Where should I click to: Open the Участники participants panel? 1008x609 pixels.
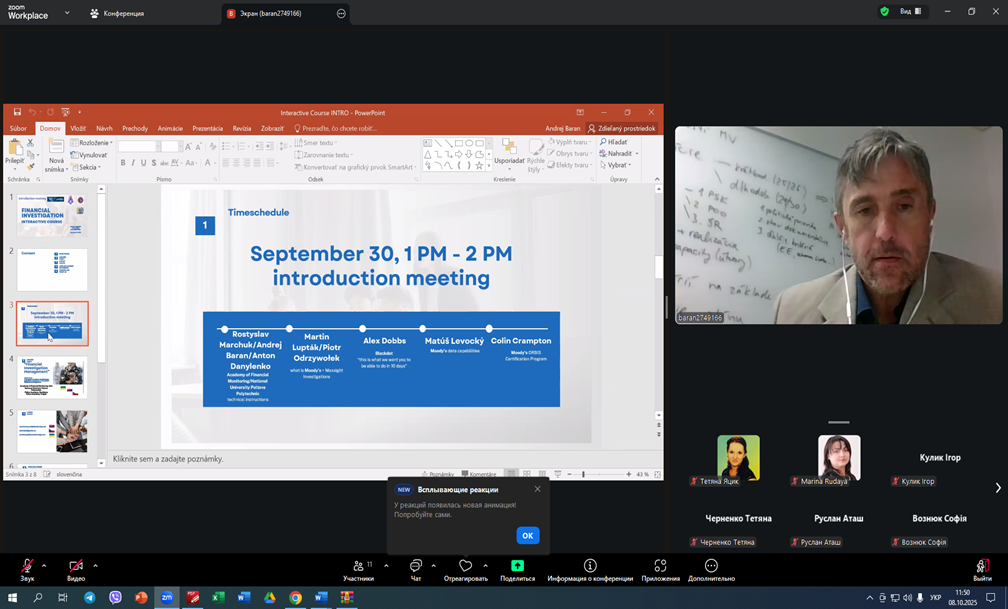pos(358,566)
